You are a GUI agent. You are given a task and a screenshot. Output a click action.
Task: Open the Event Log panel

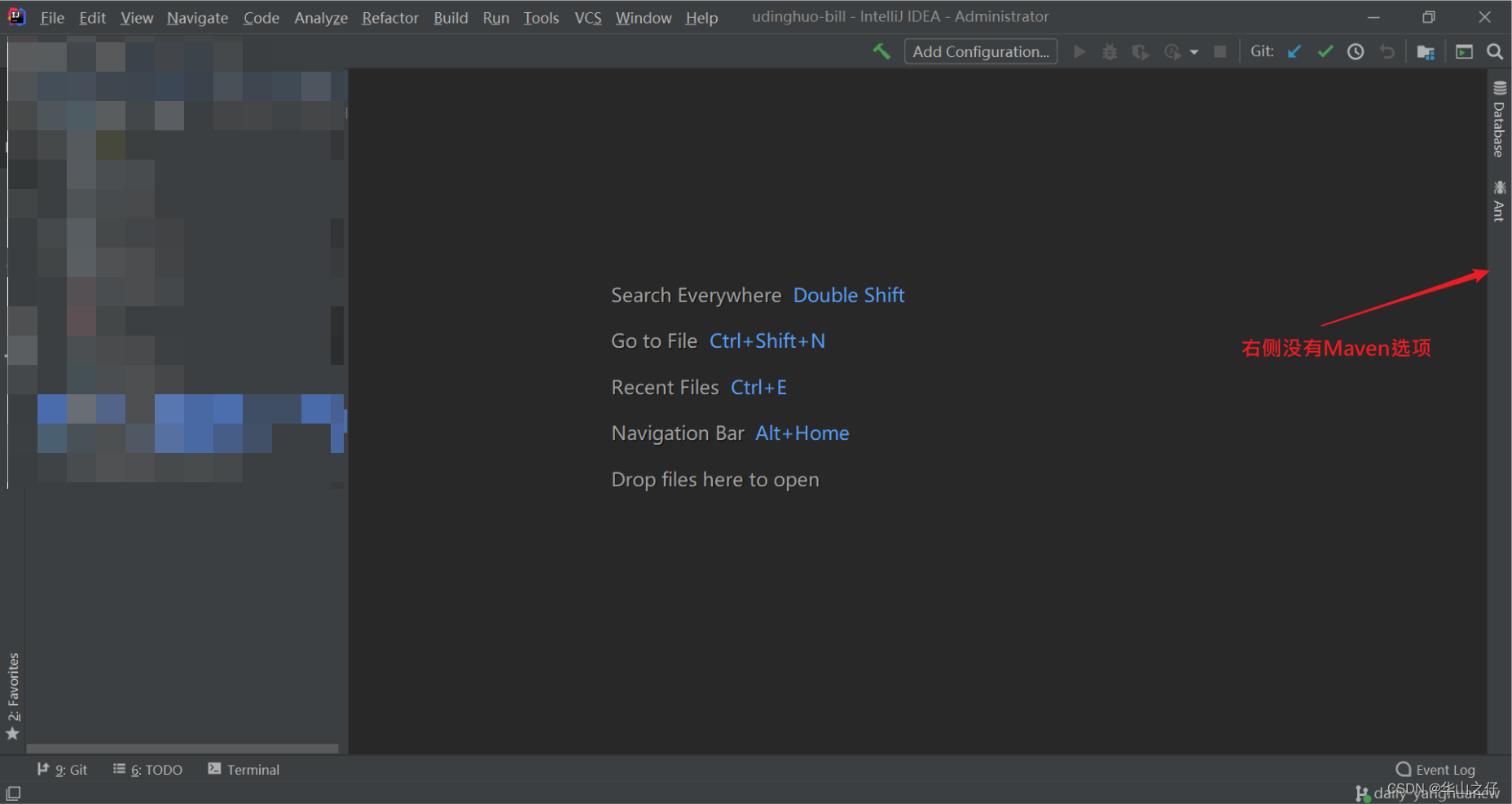[x=1435, y=770]
